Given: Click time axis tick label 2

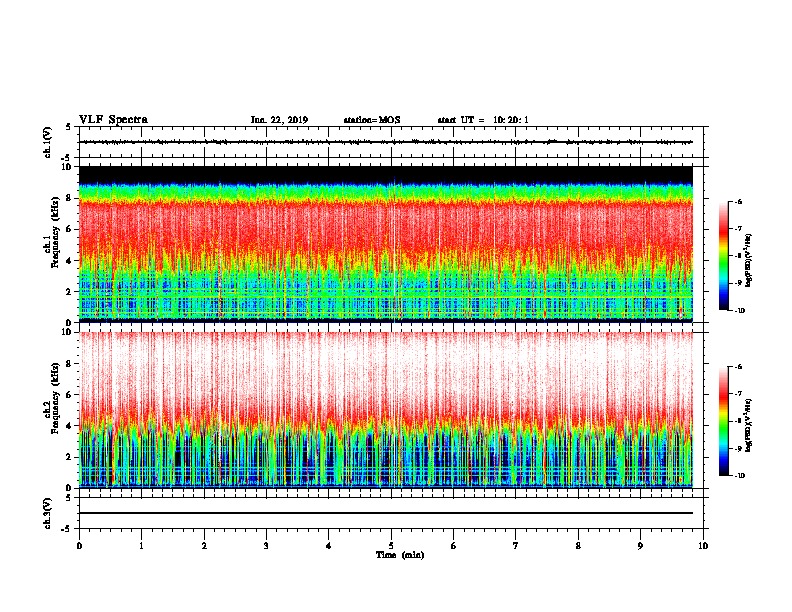Looking at the screenshot, I should coord(204,546).
